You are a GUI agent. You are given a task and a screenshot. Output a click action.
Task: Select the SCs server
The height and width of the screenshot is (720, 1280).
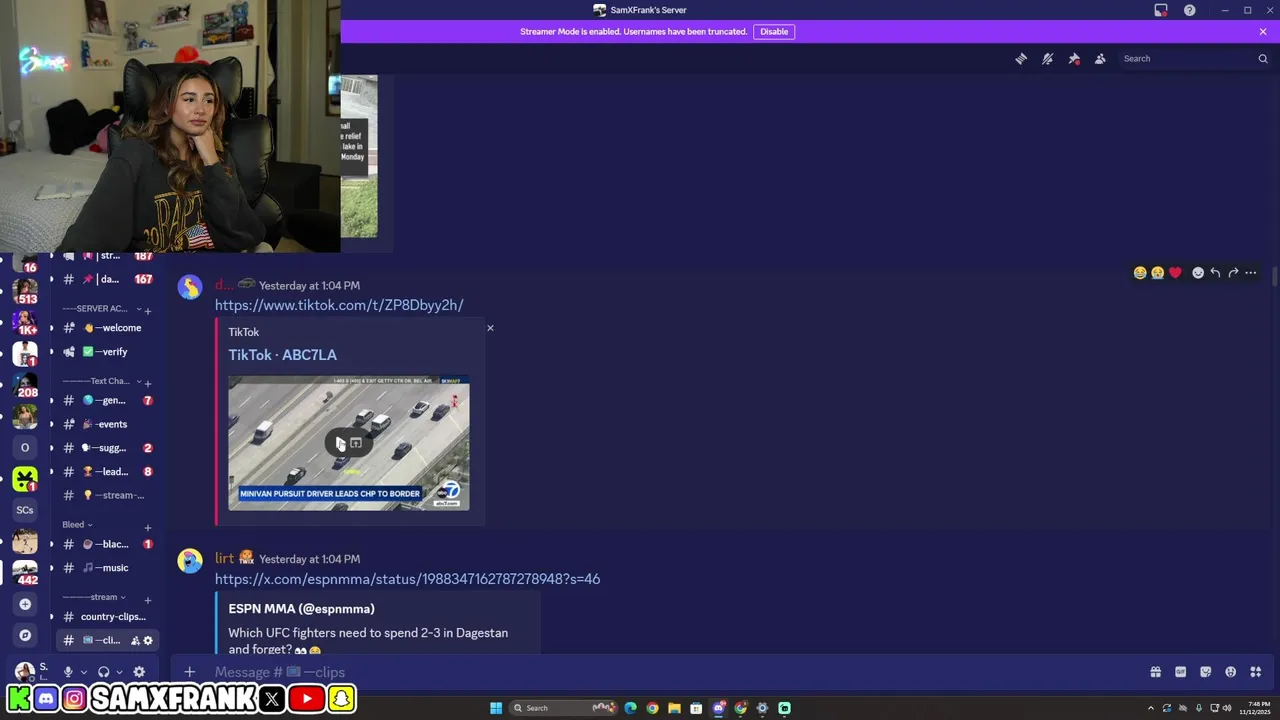pyautogui.click(x=25, y=510)
